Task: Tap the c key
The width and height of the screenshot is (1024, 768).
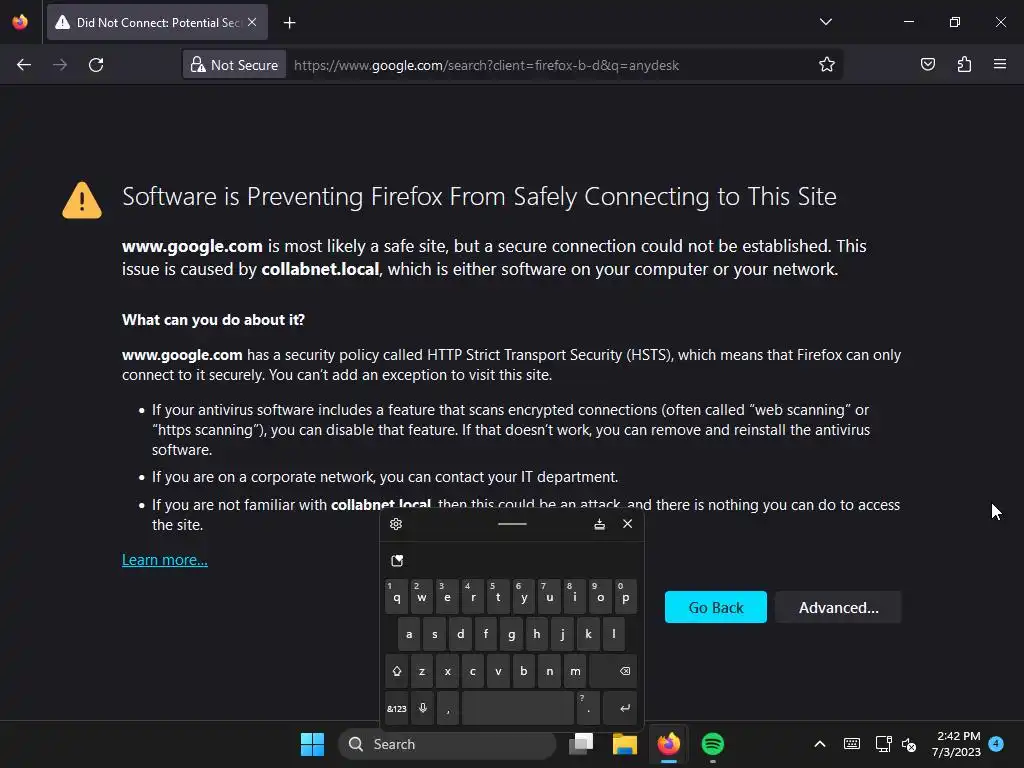Action: (x=473, y=671)
